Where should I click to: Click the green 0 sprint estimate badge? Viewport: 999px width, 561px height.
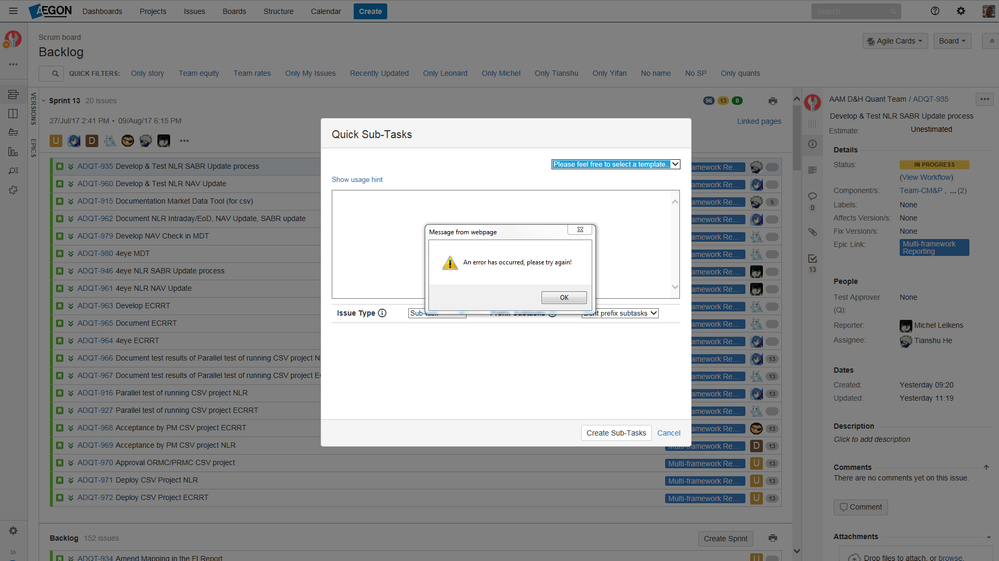[737, 101]
